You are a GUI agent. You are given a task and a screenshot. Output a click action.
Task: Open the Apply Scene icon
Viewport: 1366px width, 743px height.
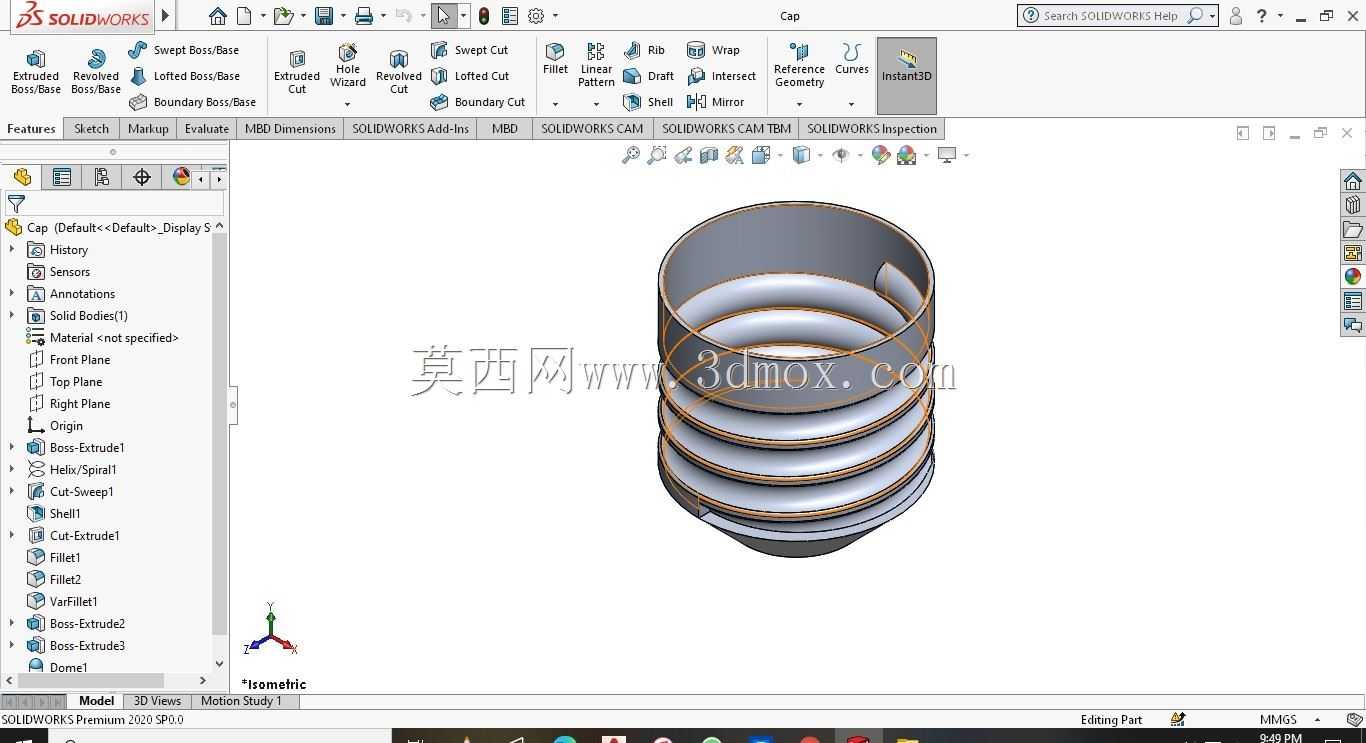[x=907, y=155]
